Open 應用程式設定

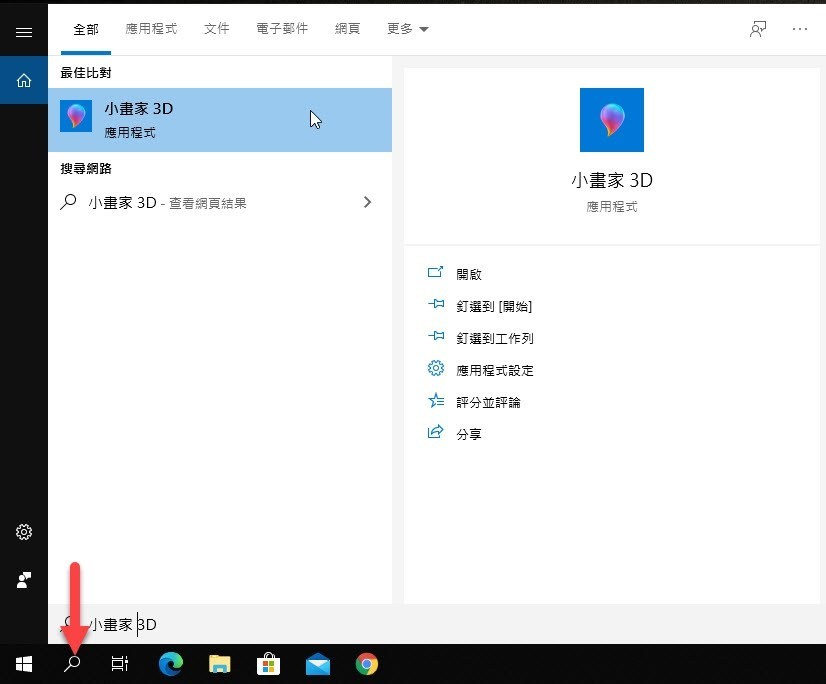495,370
